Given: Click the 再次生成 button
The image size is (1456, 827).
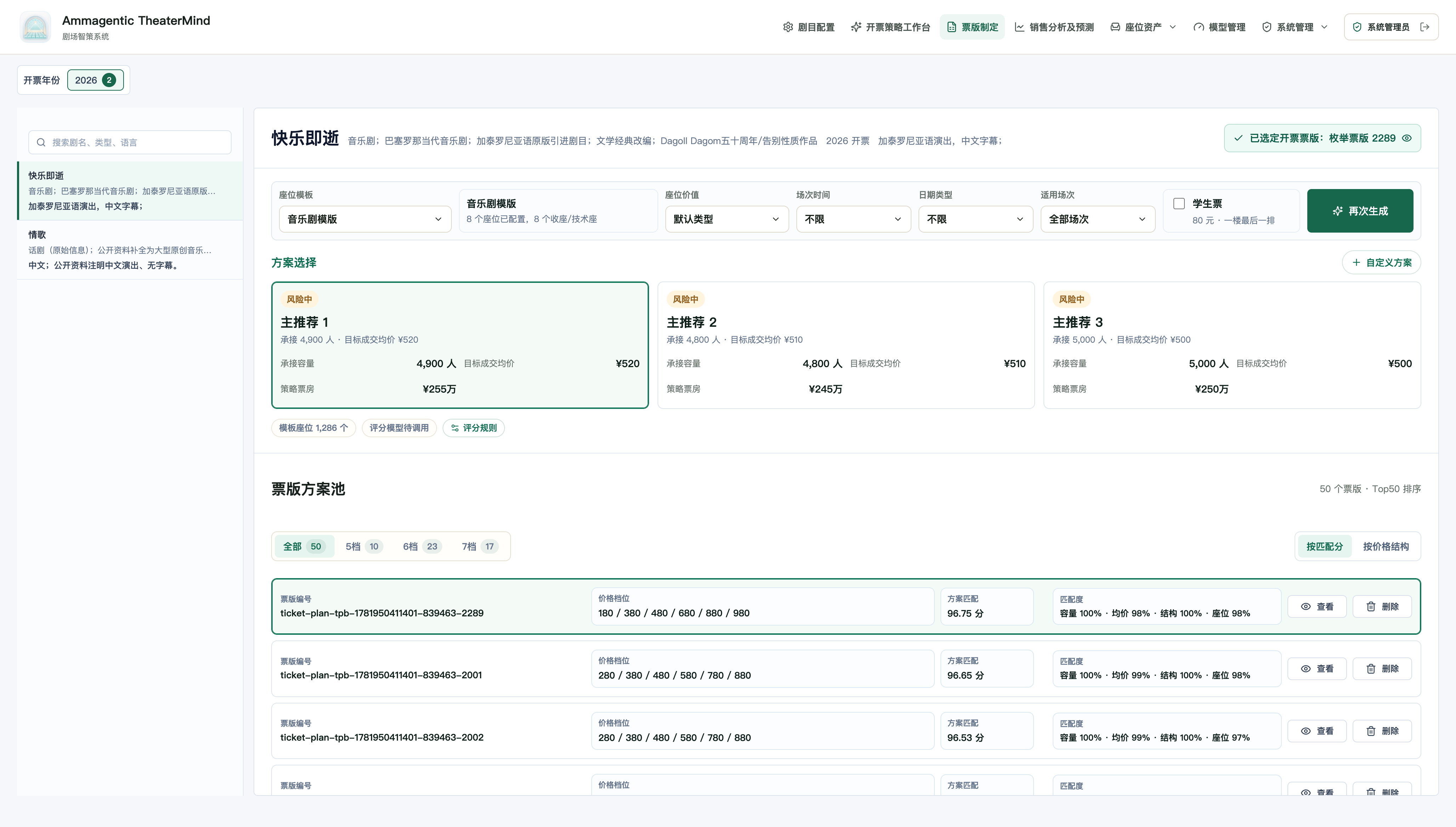Looking at the screenshot, I should 1360,211.
